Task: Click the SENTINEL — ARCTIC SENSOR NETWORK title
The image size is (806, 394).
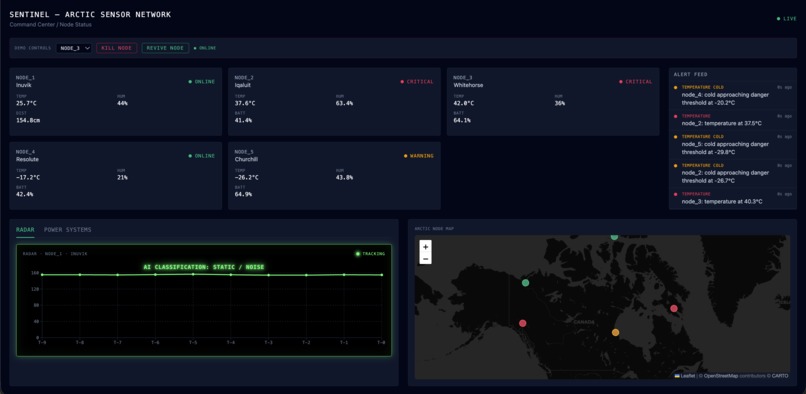Action: coord(90,14)
